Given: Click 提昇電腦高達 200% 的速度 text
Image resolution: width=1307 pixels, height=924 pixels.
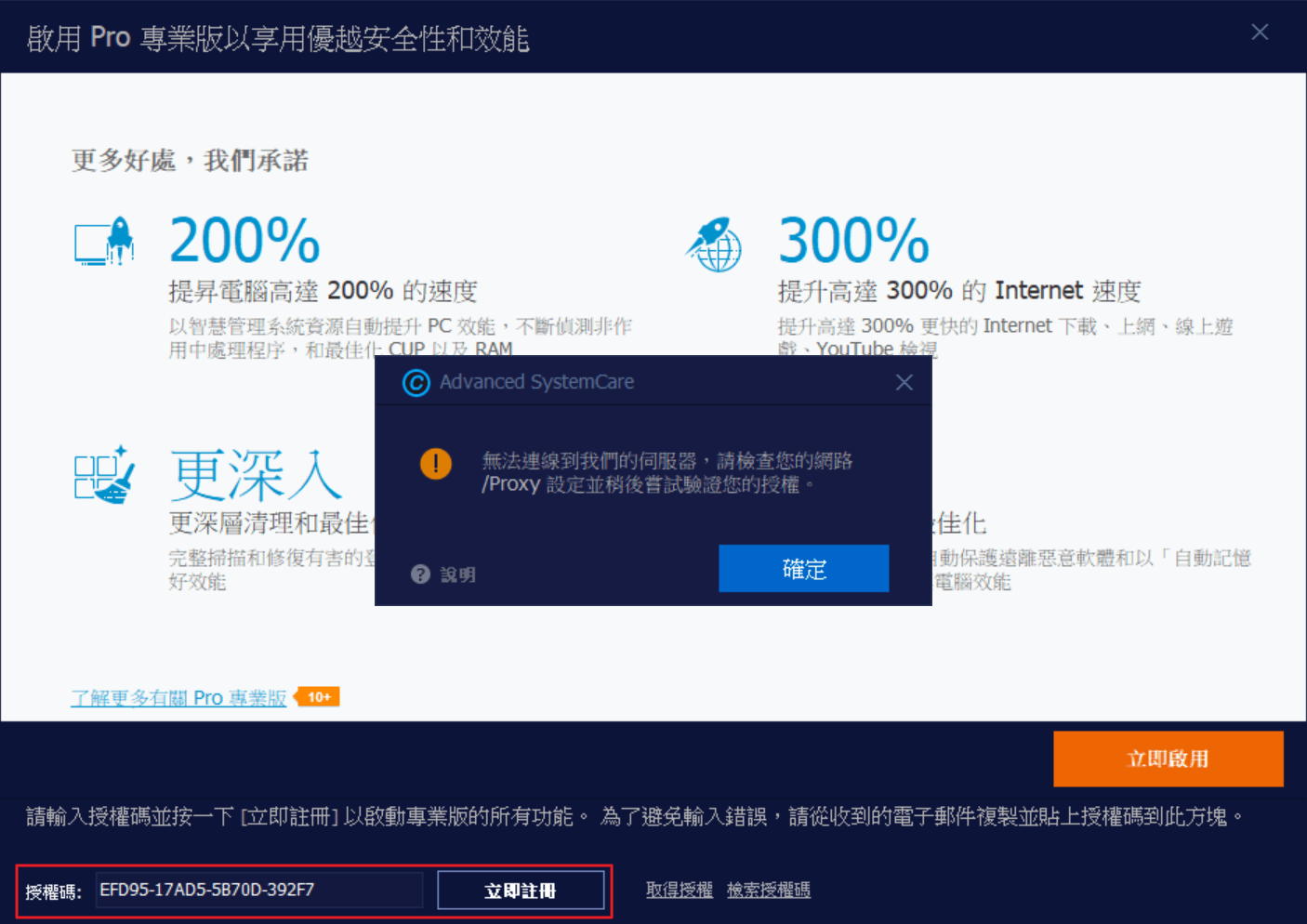Looking at the screenshot, I should (x=323, y=291).
